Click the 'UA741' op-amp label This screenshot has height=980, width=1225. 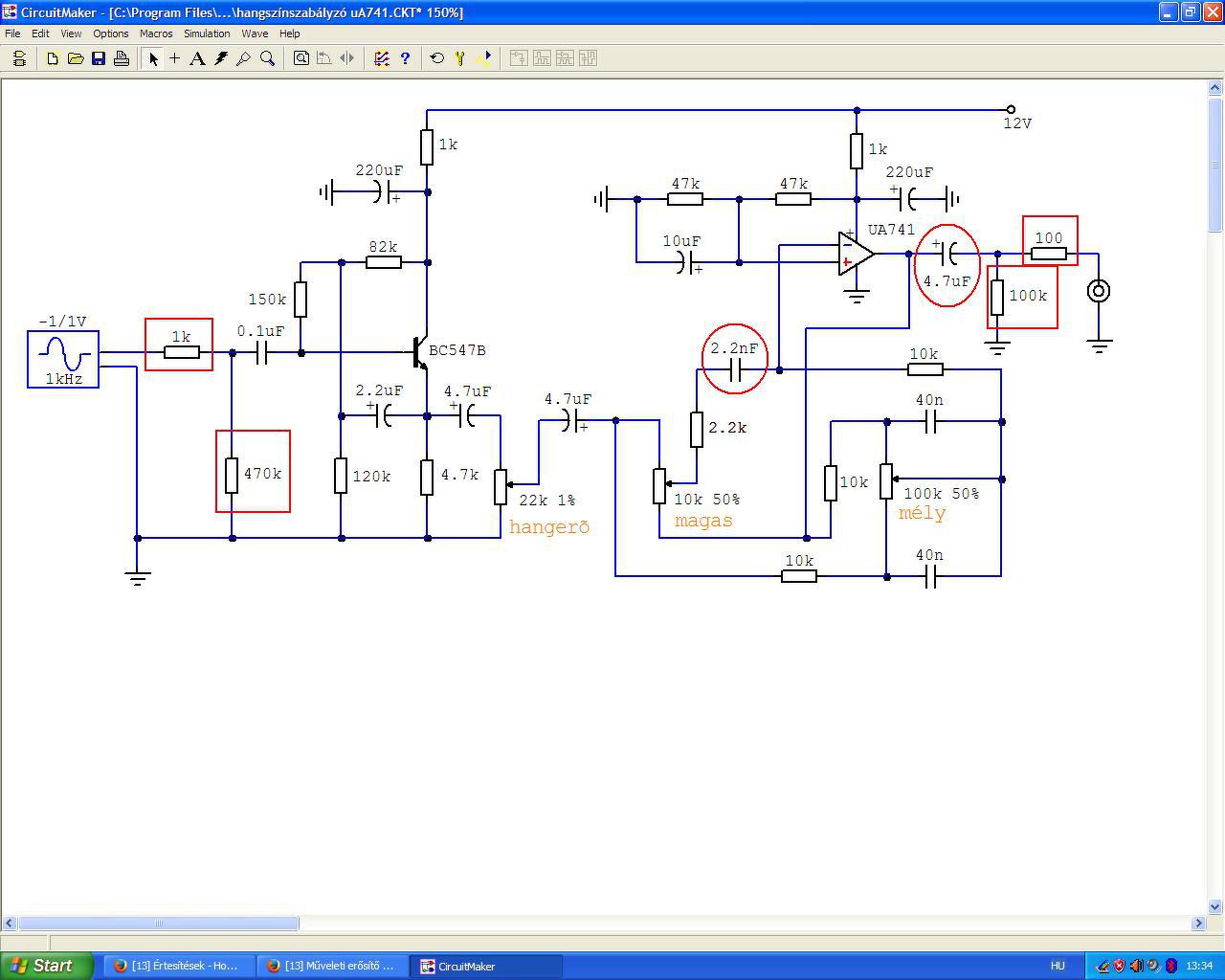coord(891,230)
